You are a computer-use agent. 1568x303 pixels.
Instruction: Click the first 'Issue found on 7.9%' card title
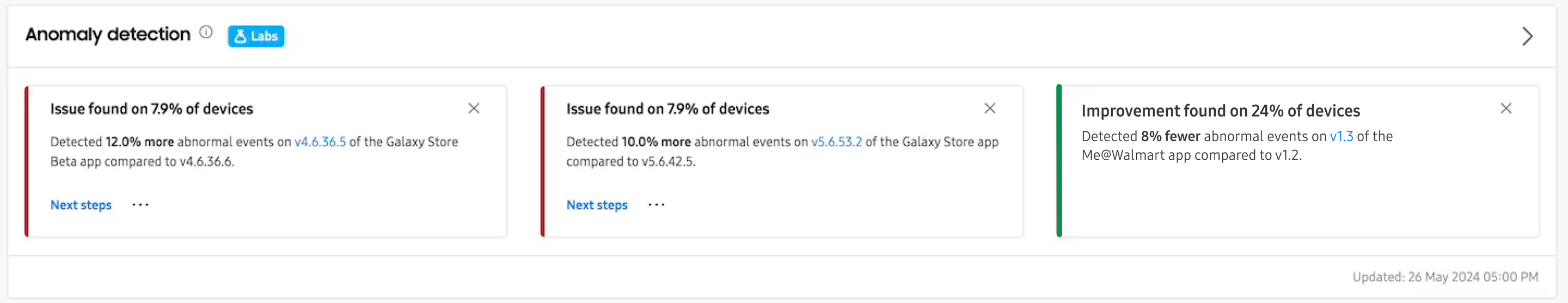click(151, 109)
